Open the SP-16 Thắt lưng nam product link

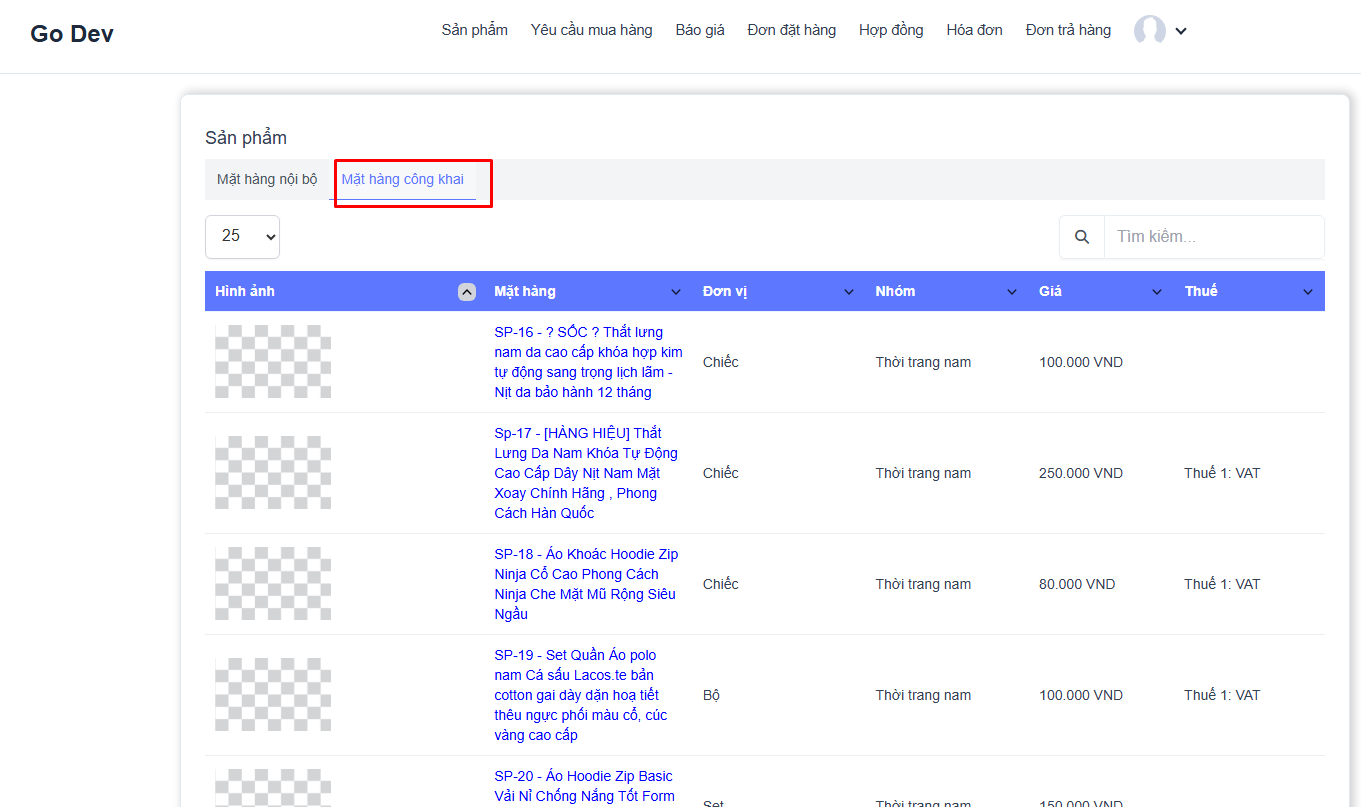click(588, 362)
